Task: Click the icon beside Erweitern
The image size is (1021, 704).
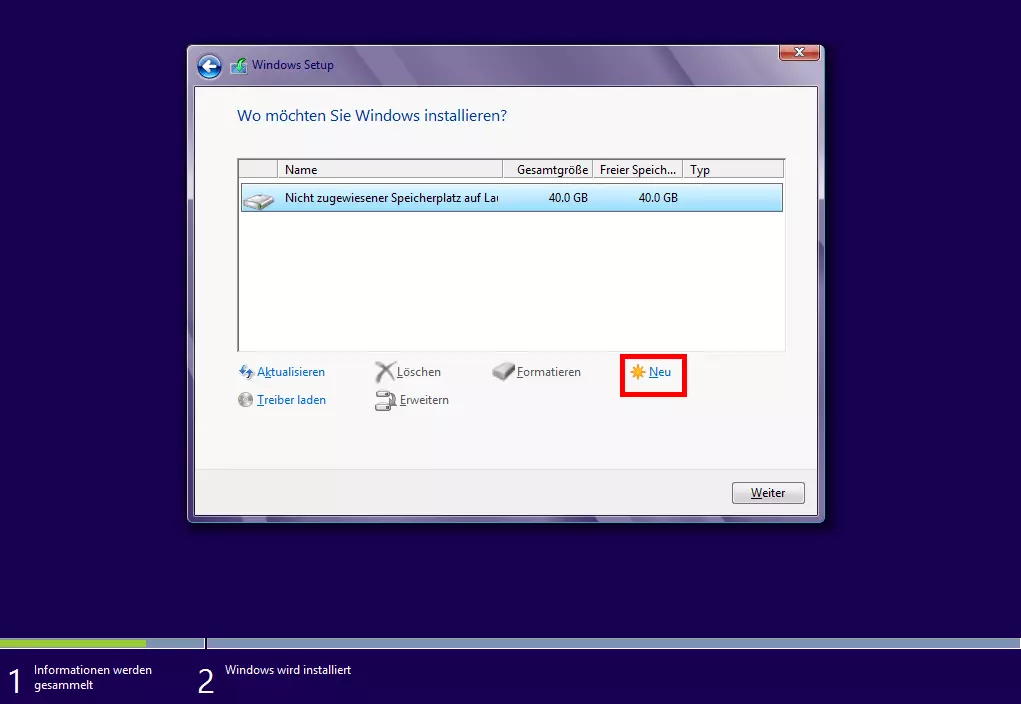Action: (385, 401)
